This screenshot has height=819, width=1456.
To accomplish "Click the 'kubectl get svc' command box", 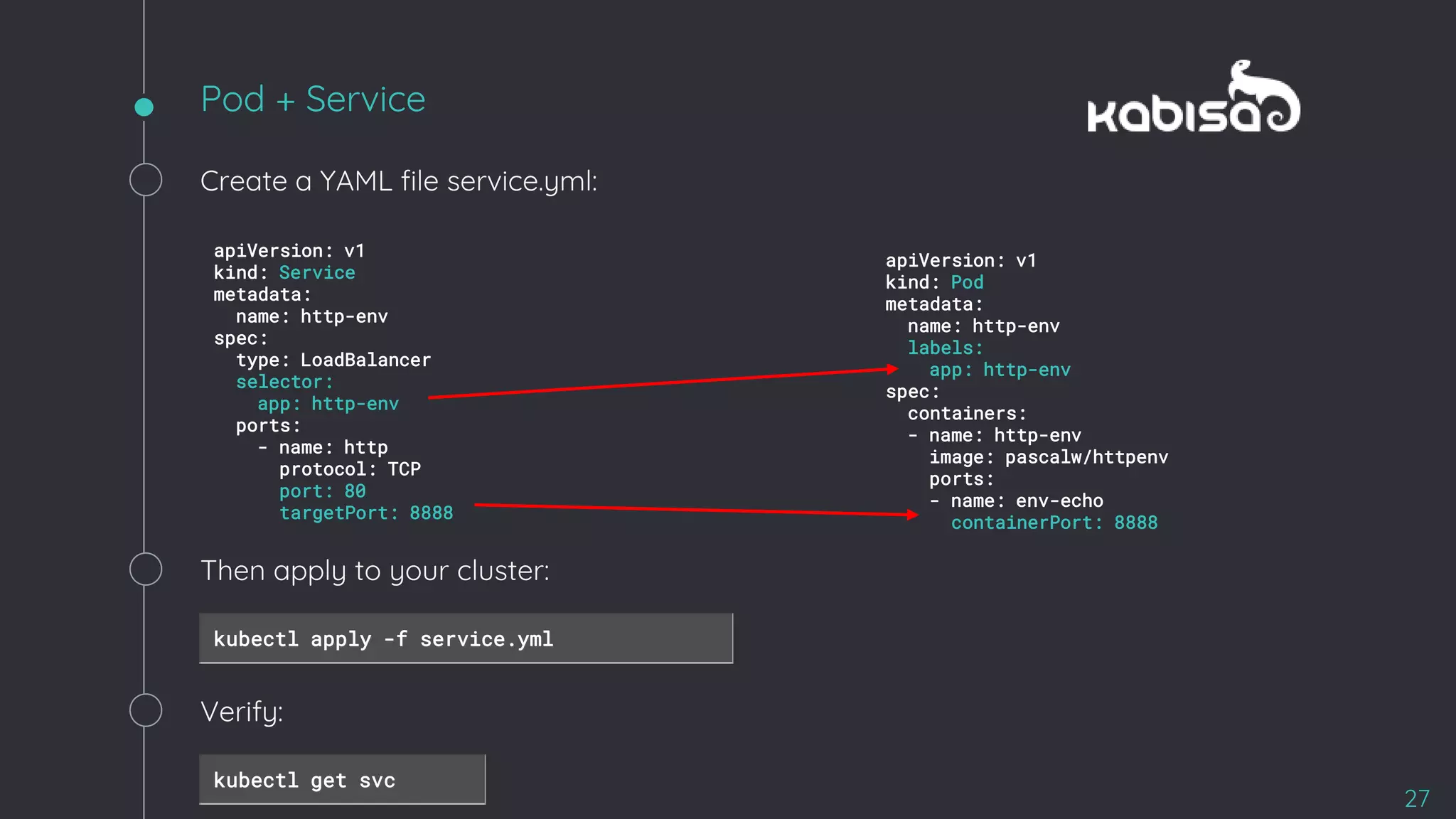I will tap(343, 779).
